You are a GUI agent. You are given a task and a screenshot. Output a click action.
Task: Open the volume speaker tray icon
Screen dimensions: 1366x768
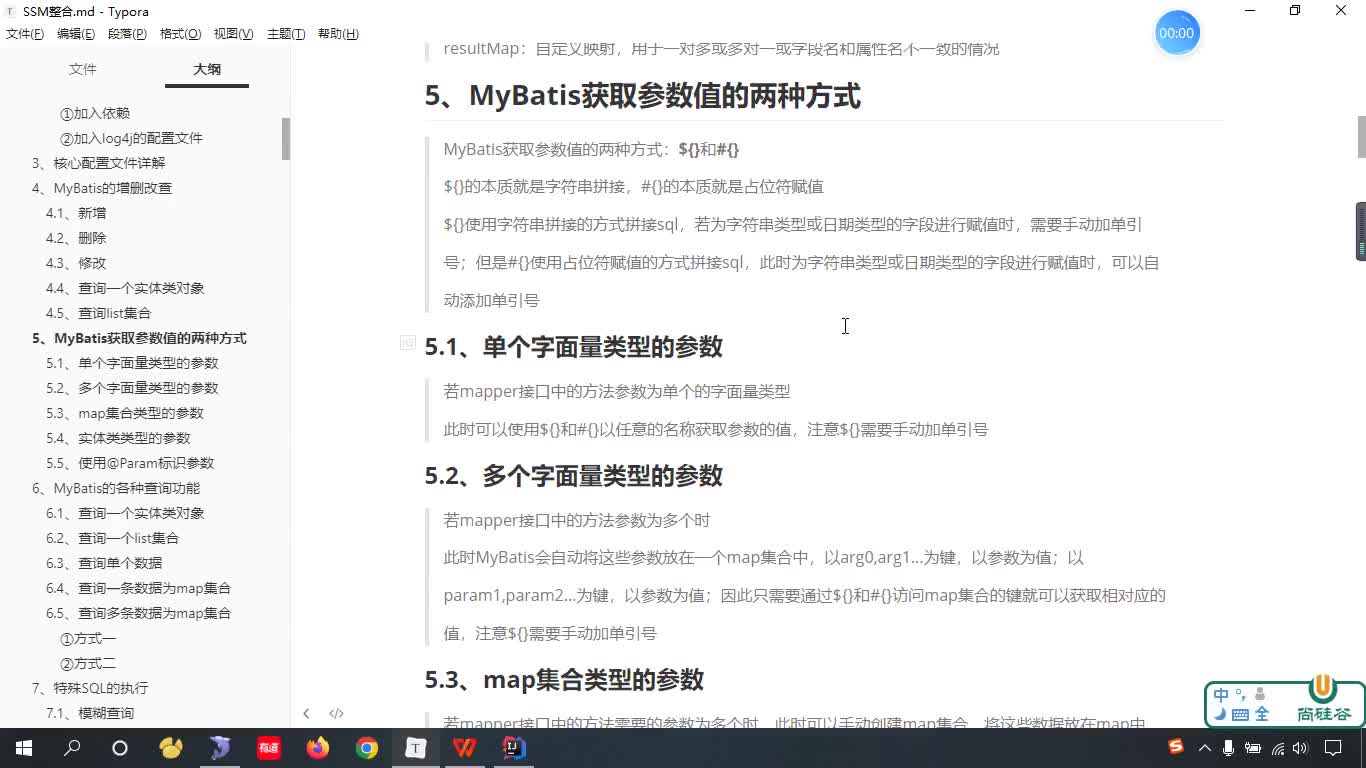(1300, 747)
